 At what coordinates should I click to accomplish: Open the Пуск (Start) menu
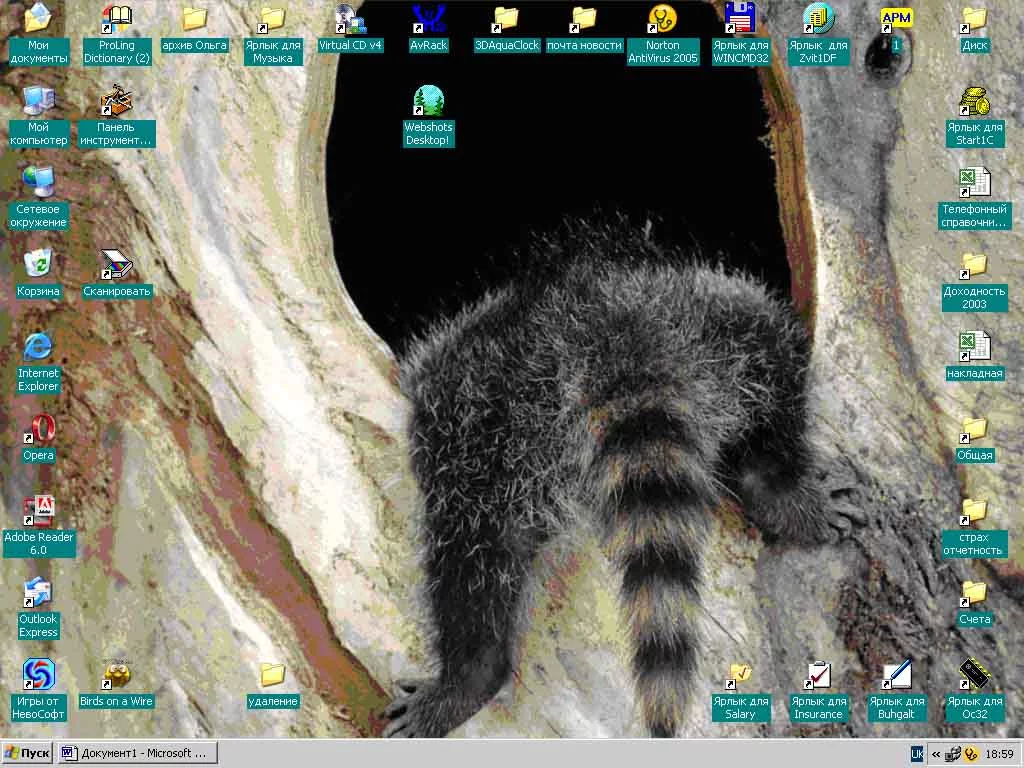coord(28,753)
